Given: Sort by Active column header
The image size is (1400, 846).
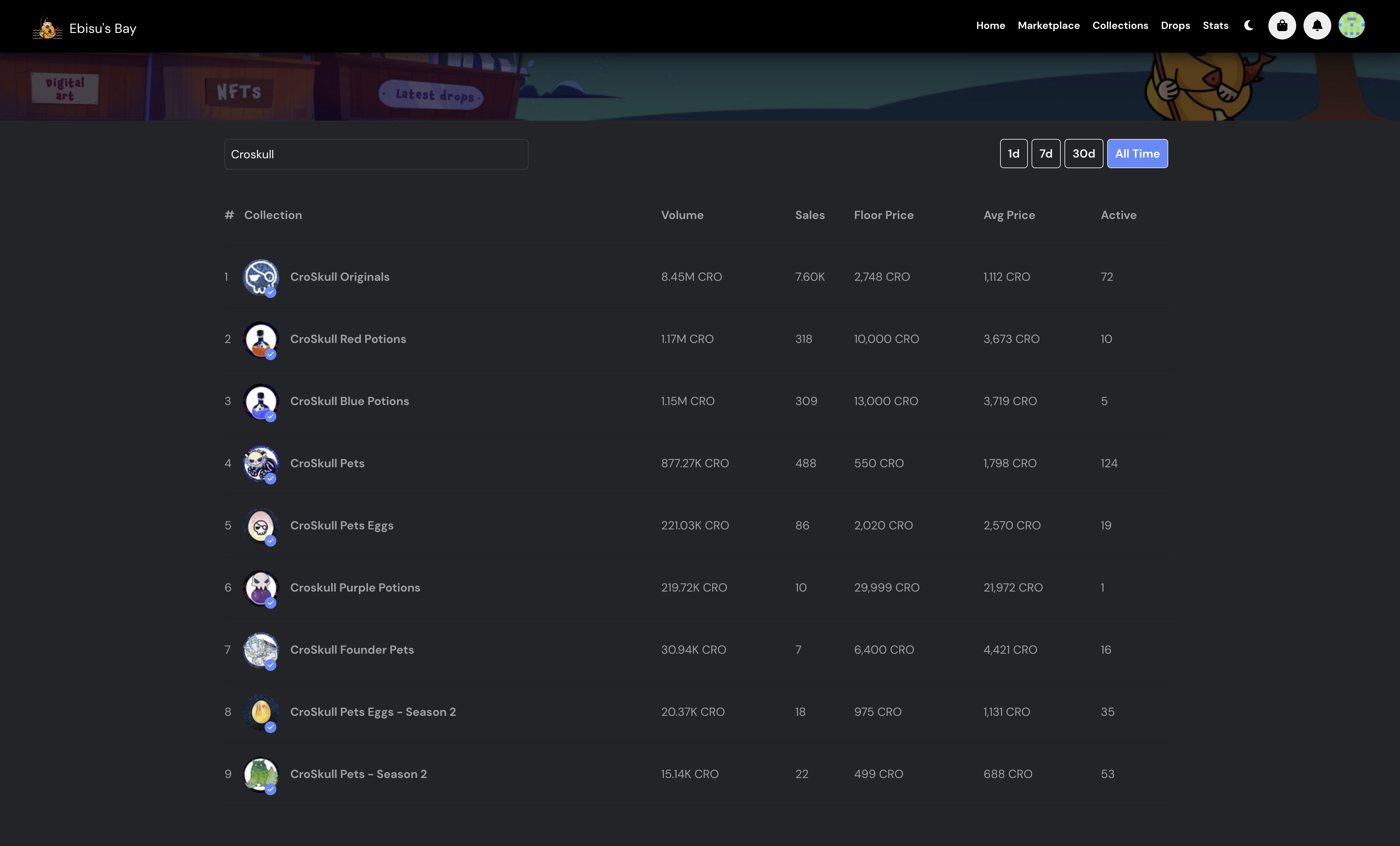Looking at the screenshot, I should coord(1118,215).
